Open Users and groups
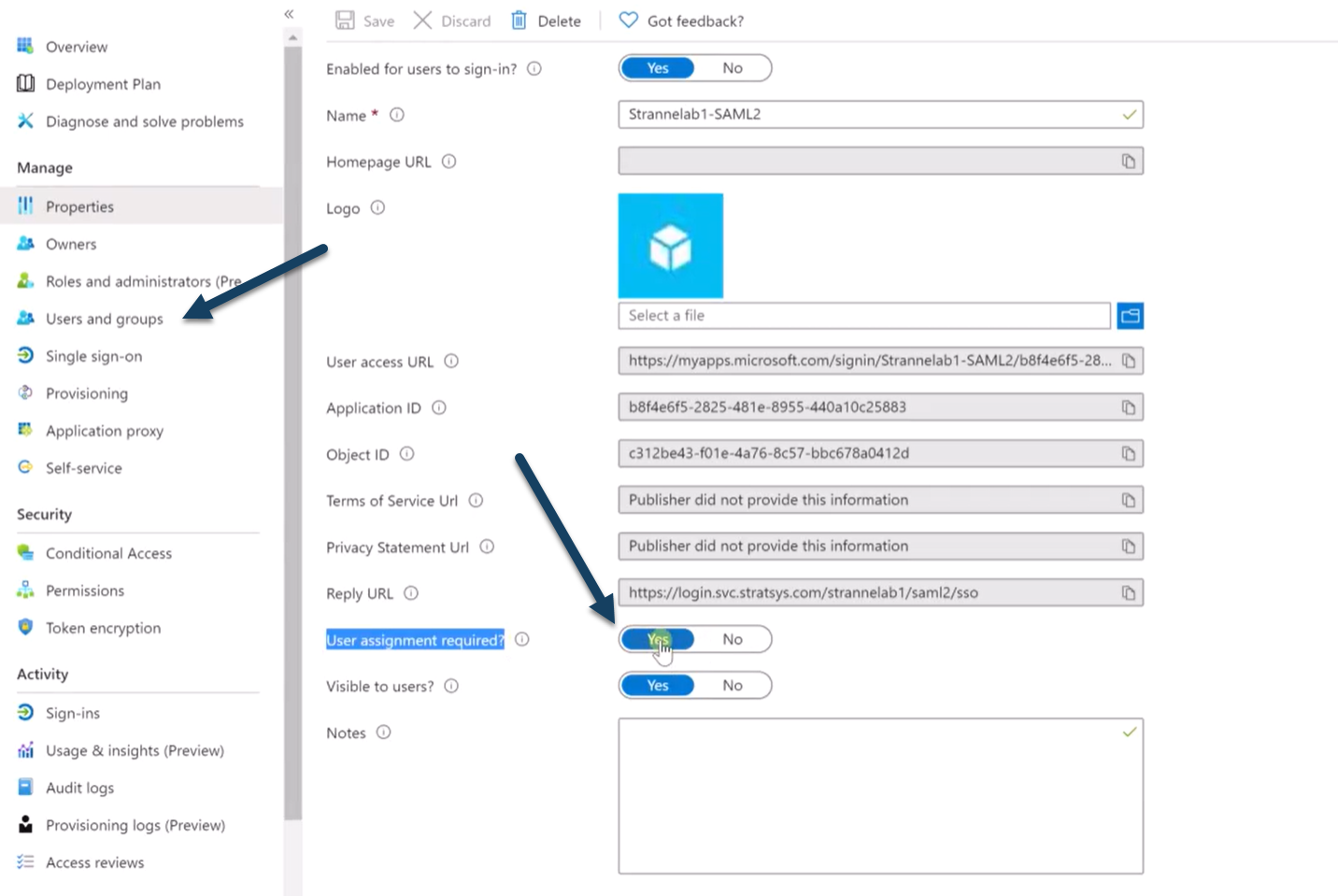The width and height of the screenshot is (1338, 896). coord(104,319)
